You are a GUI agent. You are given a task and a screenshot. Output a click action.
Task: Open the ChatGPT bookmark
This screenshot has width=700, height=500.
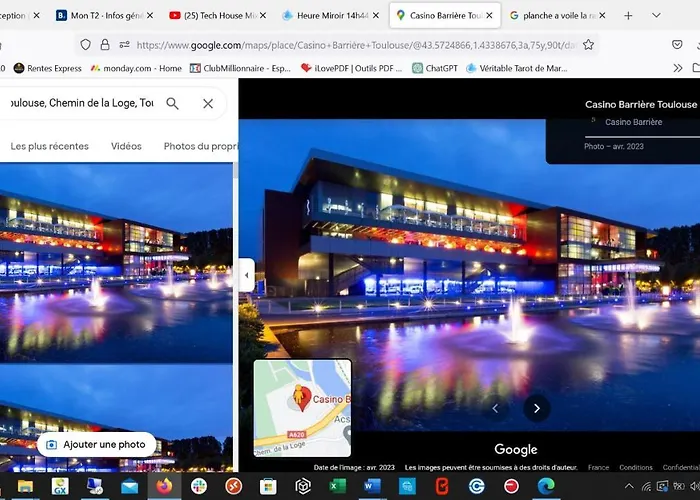tap(435, 68)
